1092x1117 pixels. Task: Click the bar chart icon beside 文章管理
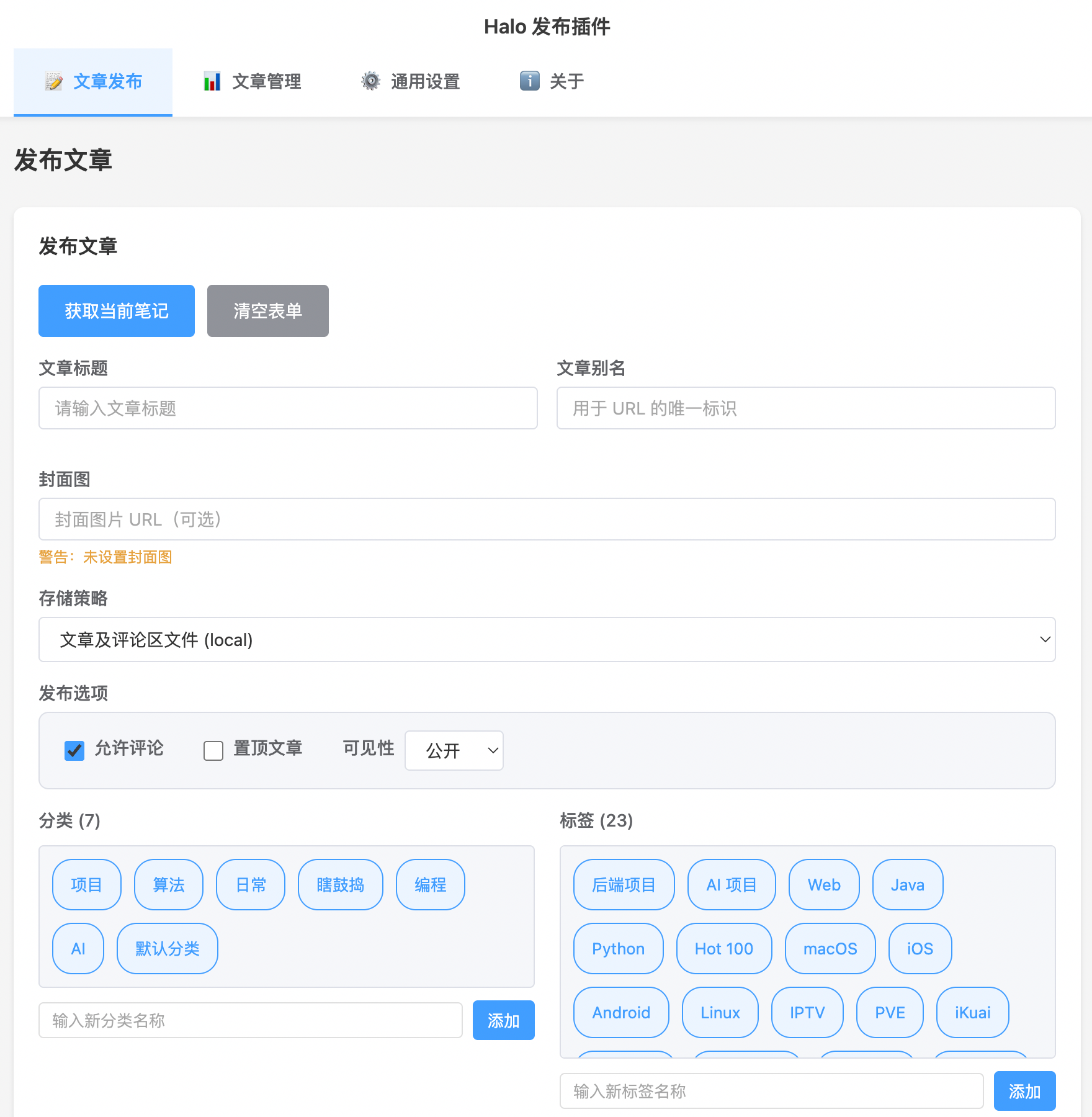point(212,81)
